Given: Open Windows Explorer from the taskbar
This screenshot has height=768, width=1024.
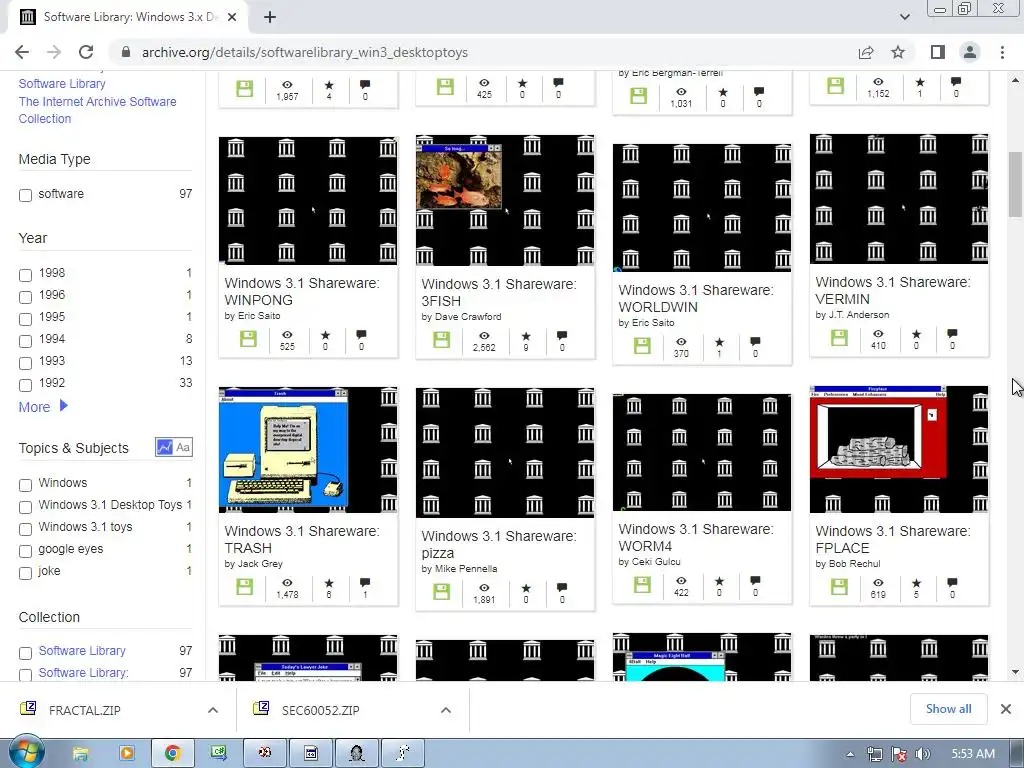Looking at the screenshot, I should point(80,753).
